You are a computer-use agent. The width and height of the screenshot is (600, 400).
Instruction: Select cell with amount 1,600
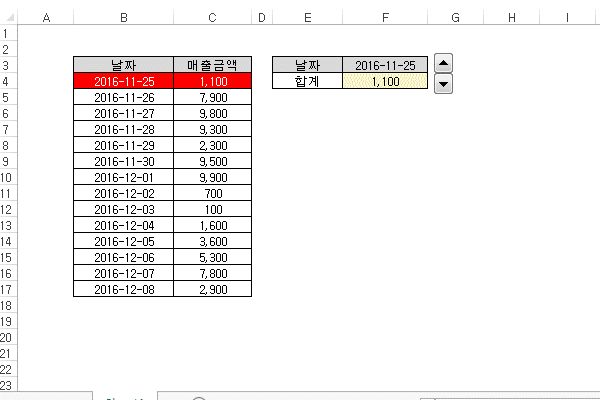(212, 225)
